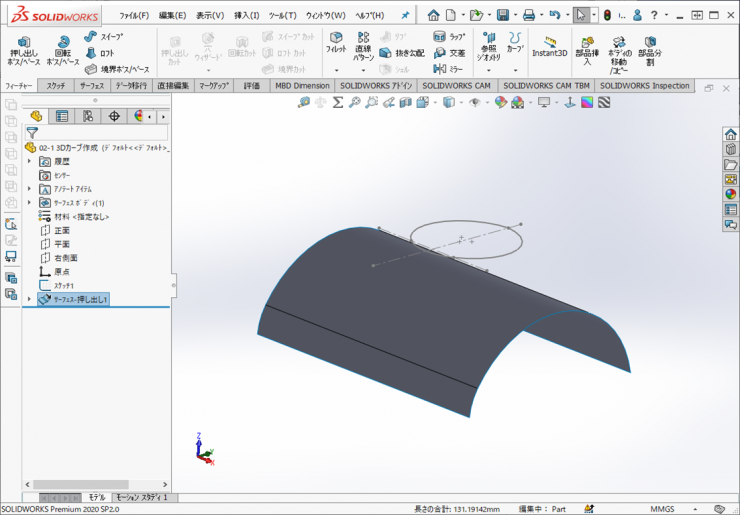Choose the Fillet (フィレット) tool

336,41
